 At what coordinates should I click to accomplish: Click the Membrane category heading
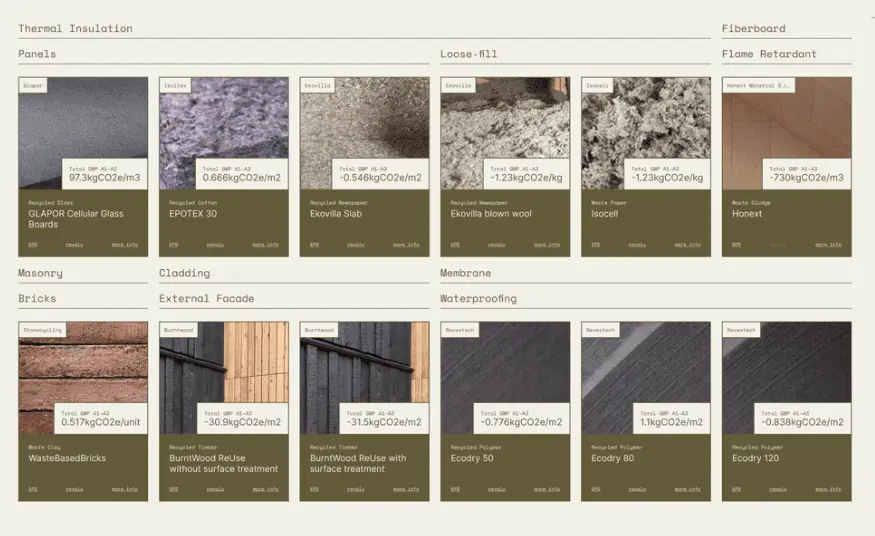point(465,273)
